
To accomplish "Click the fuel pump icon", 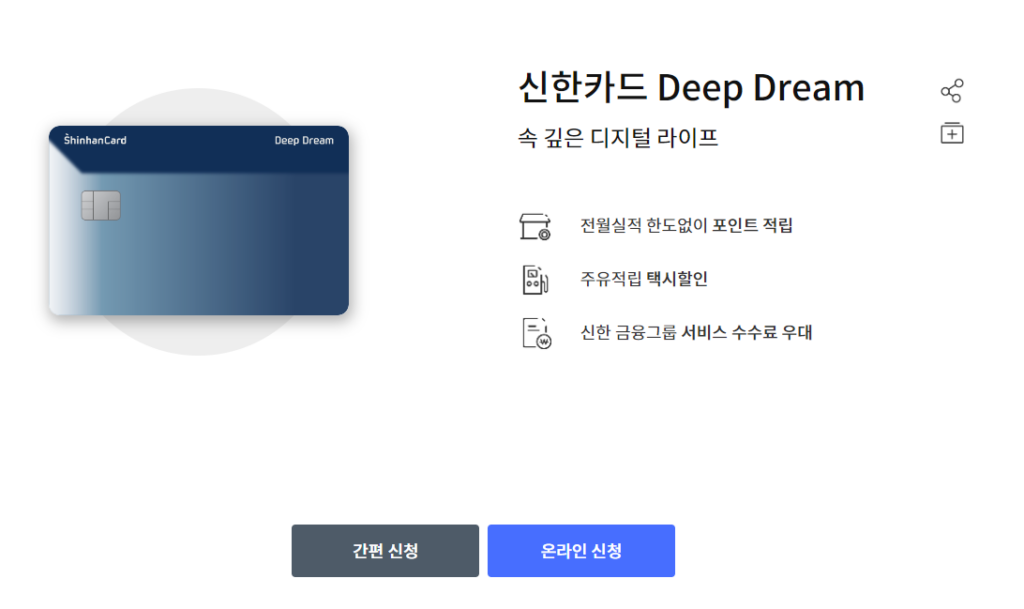I will [535, 279].
